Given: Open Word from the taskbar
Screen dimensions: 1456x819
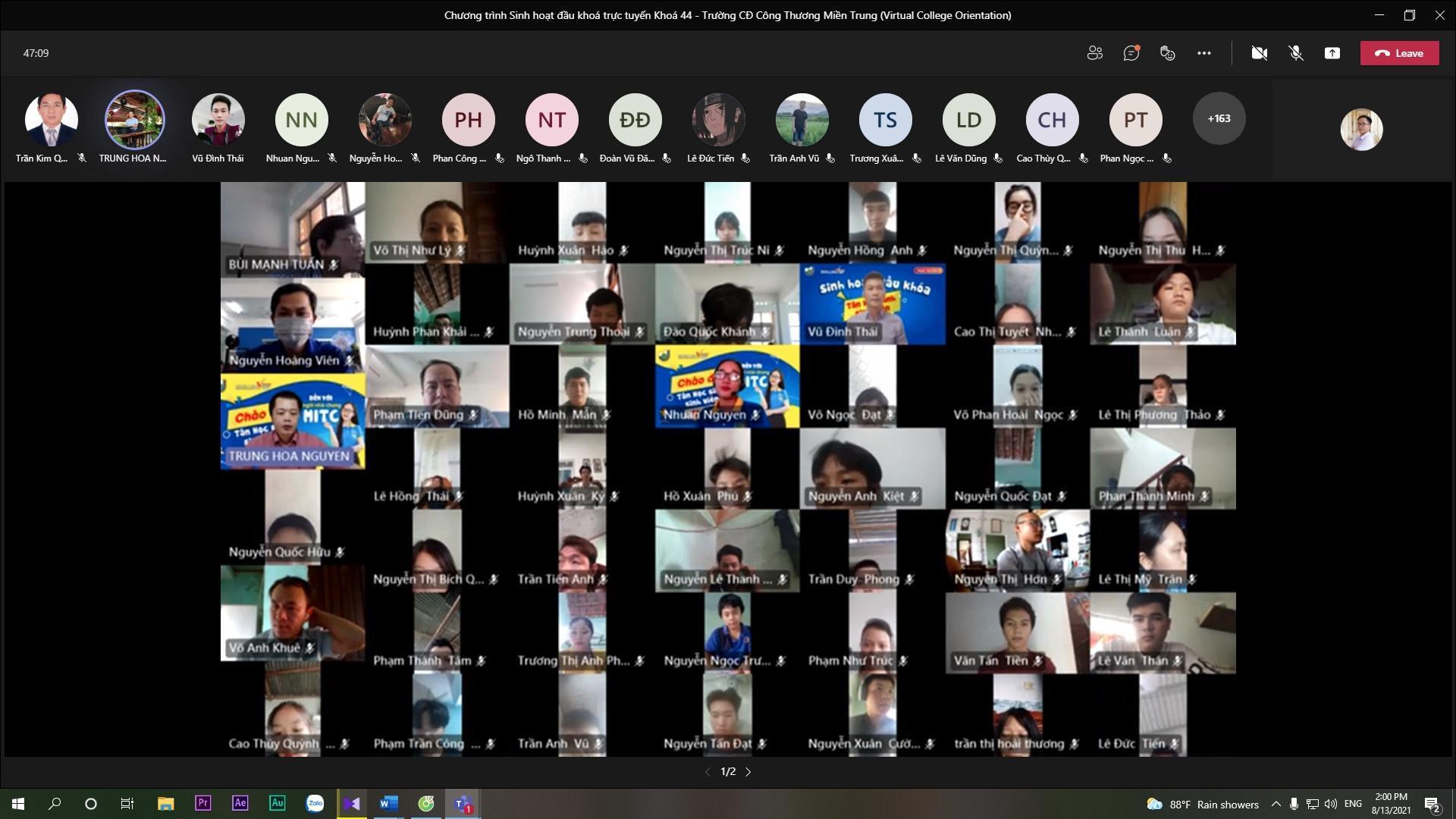Looking at the screenshot, I should [388, 804].
